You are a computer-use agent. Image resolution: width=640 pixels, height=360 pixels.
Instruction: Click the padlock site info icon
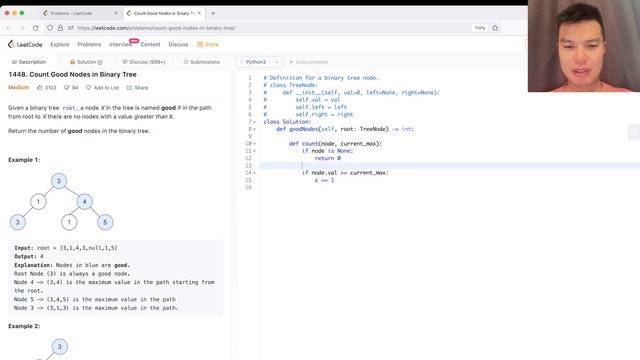pos(60,28)
